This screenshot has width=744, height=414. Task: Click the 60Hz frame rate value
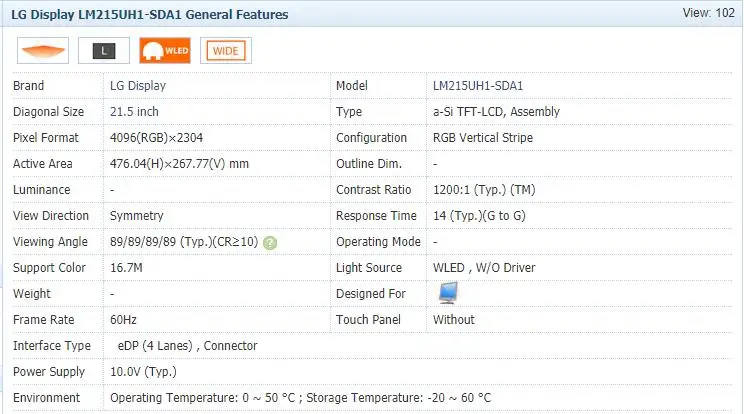[x=124, y=320]
